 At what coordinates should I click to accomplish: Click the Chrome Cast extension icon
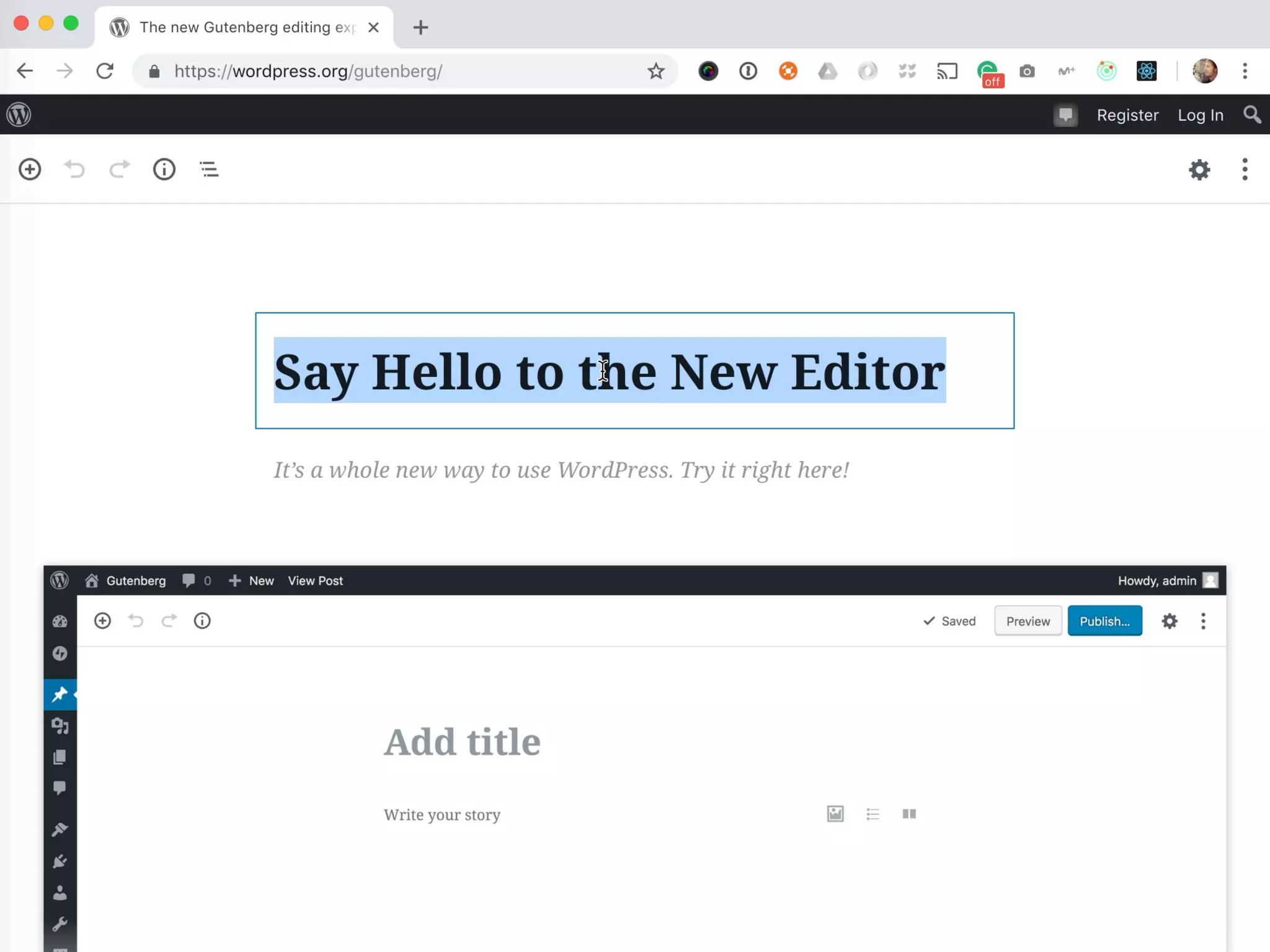point(947,71)
